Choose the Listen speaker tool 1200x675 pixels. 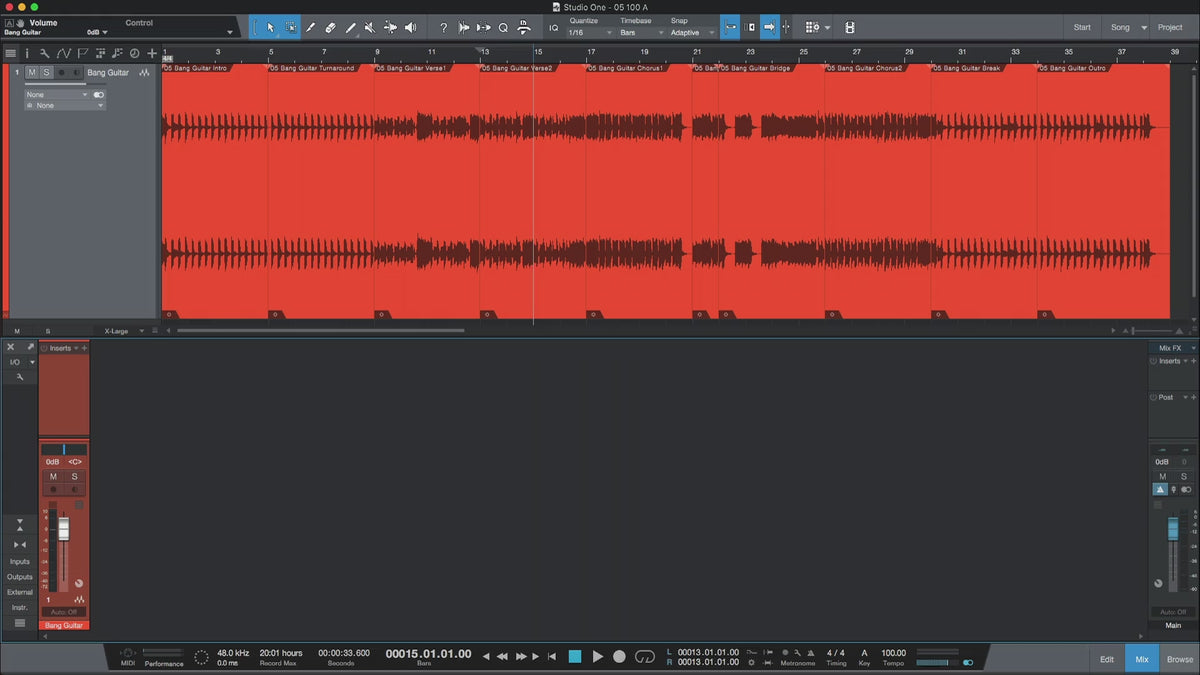click(410, 28)
